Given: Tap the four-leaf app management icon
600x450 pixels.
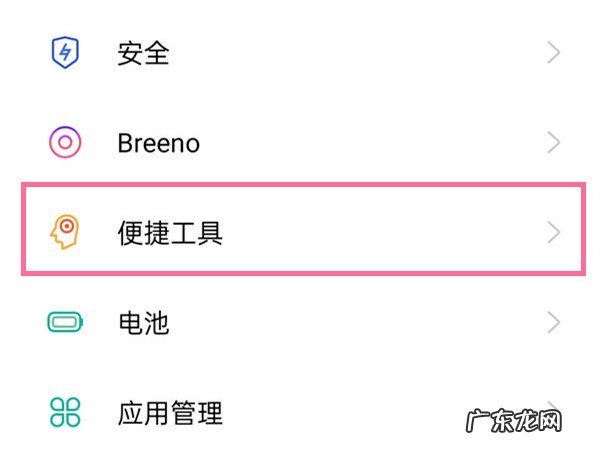Looking at the screenshot, I should (x=65, y=411).
